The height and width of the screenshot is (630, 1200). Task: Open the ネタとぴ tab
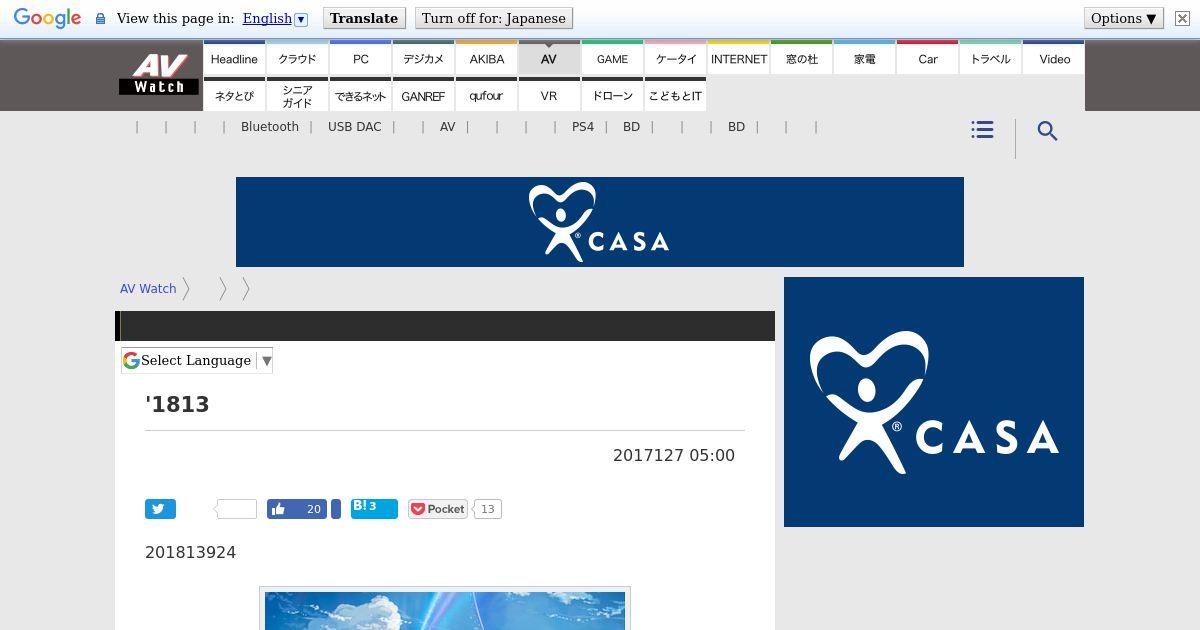tap(234, 95)
